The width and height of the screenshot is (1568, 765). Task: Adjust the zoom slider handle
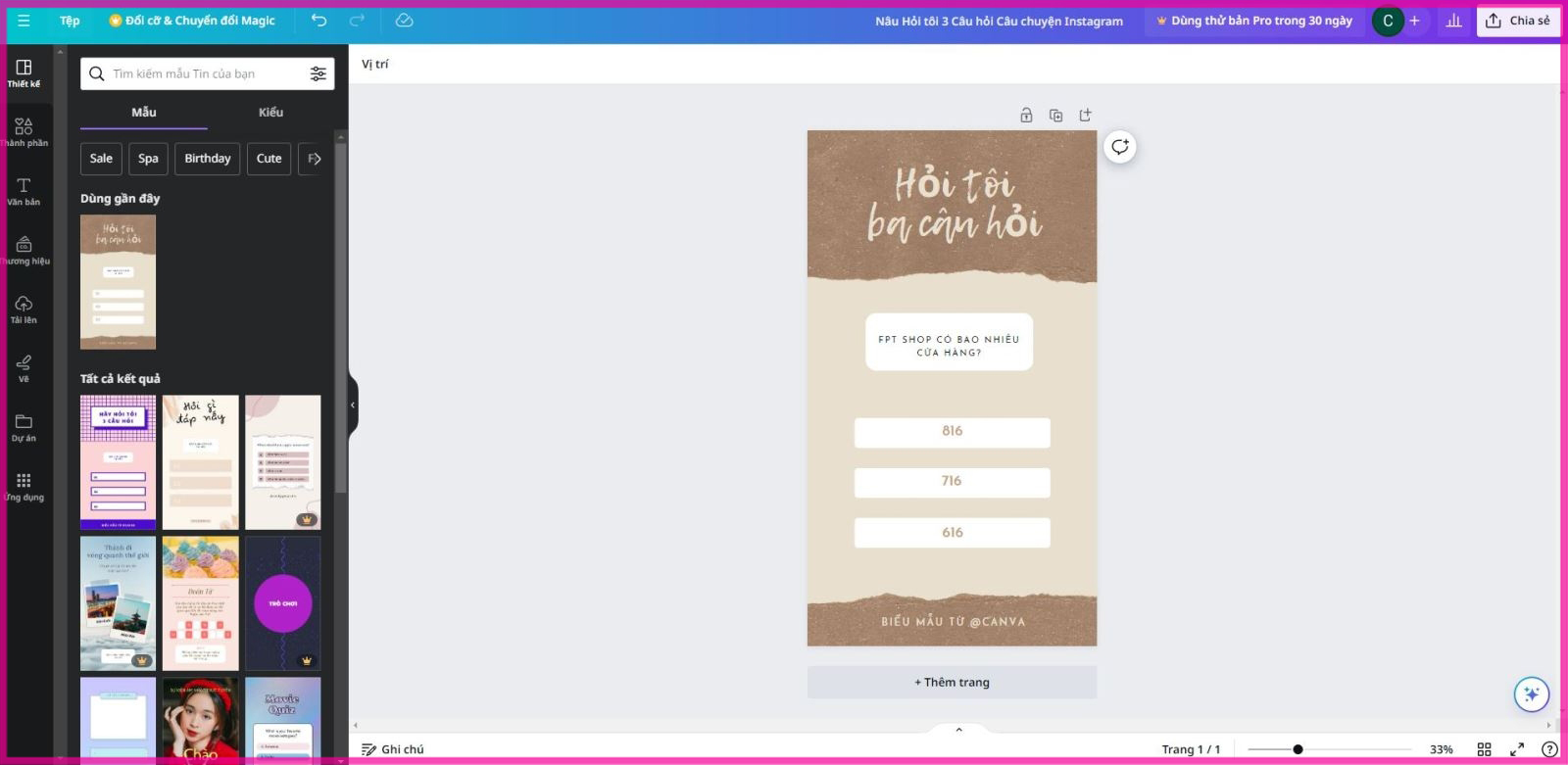pyautogui.click(x=1298, y=749)
